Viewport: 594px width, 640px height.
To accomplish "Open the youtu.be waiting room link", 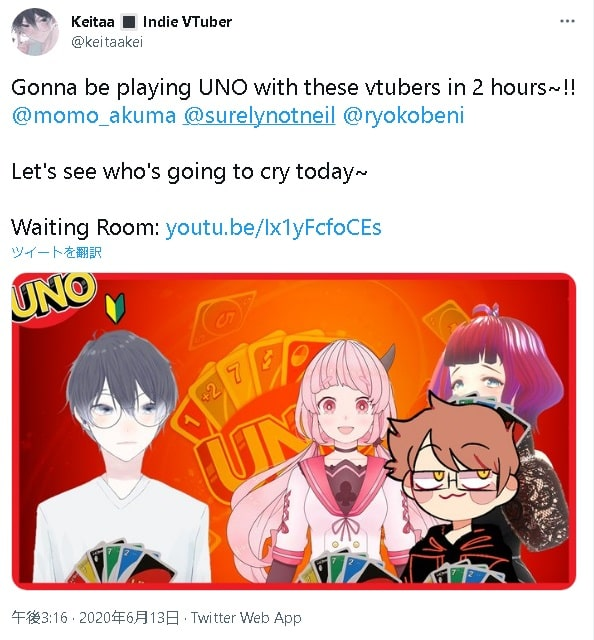I will (273, 227).
